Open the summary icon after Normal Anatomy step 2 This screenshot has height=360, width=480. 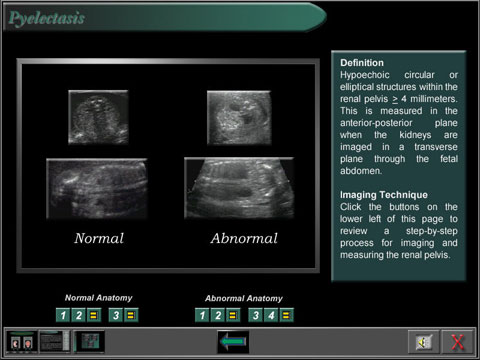click(94, 315)
